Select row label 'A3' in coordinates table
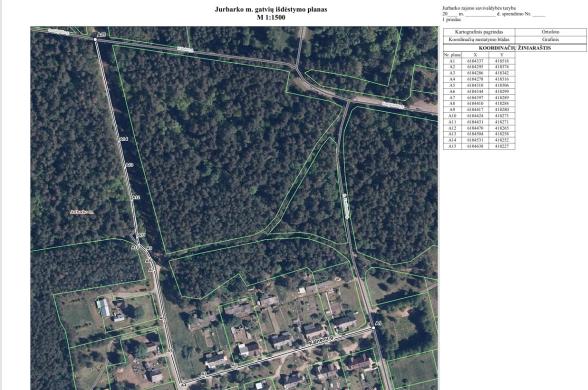 tap(452, 73)
